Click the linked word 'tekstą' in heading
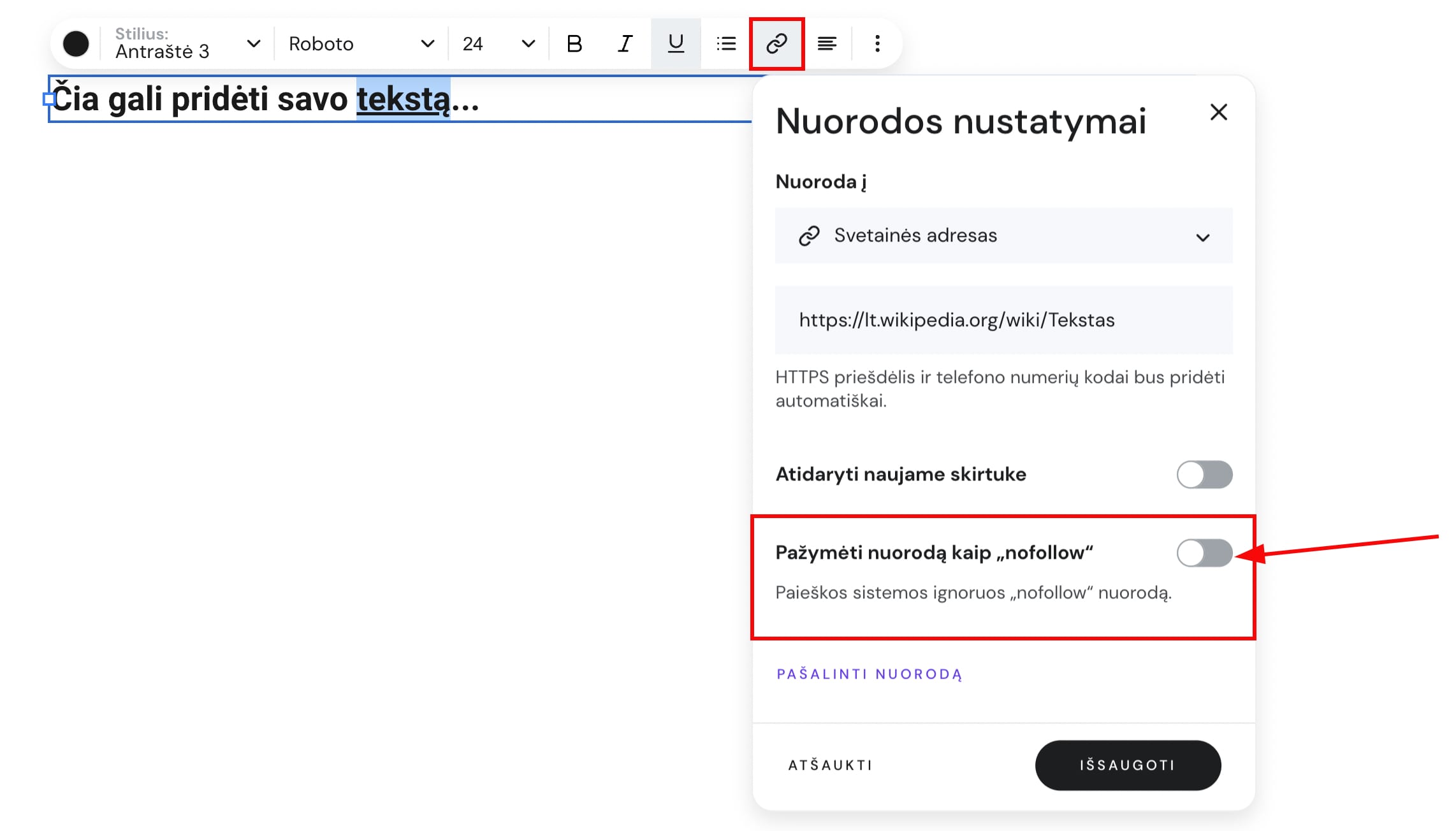 (x=403, y=99)
